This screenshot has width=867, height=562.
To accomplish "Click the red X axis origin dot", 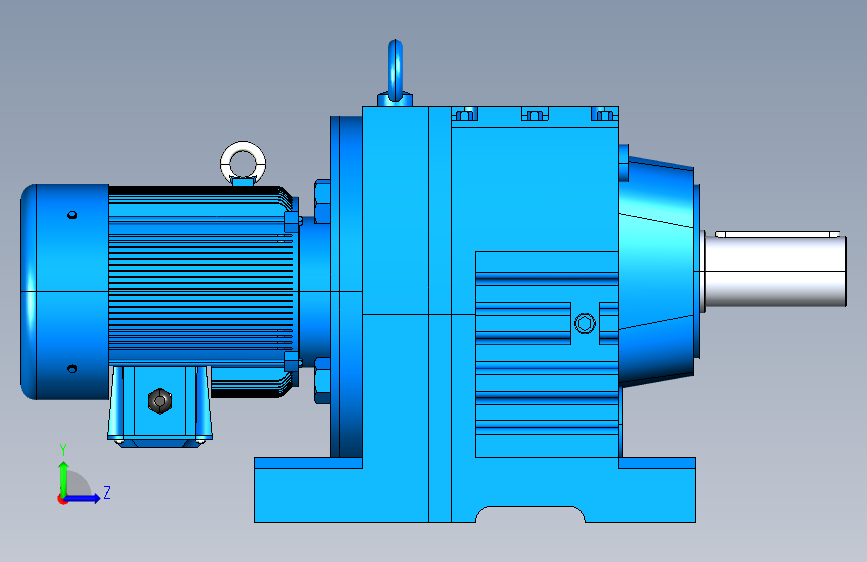I will click(x=62, y=499).
